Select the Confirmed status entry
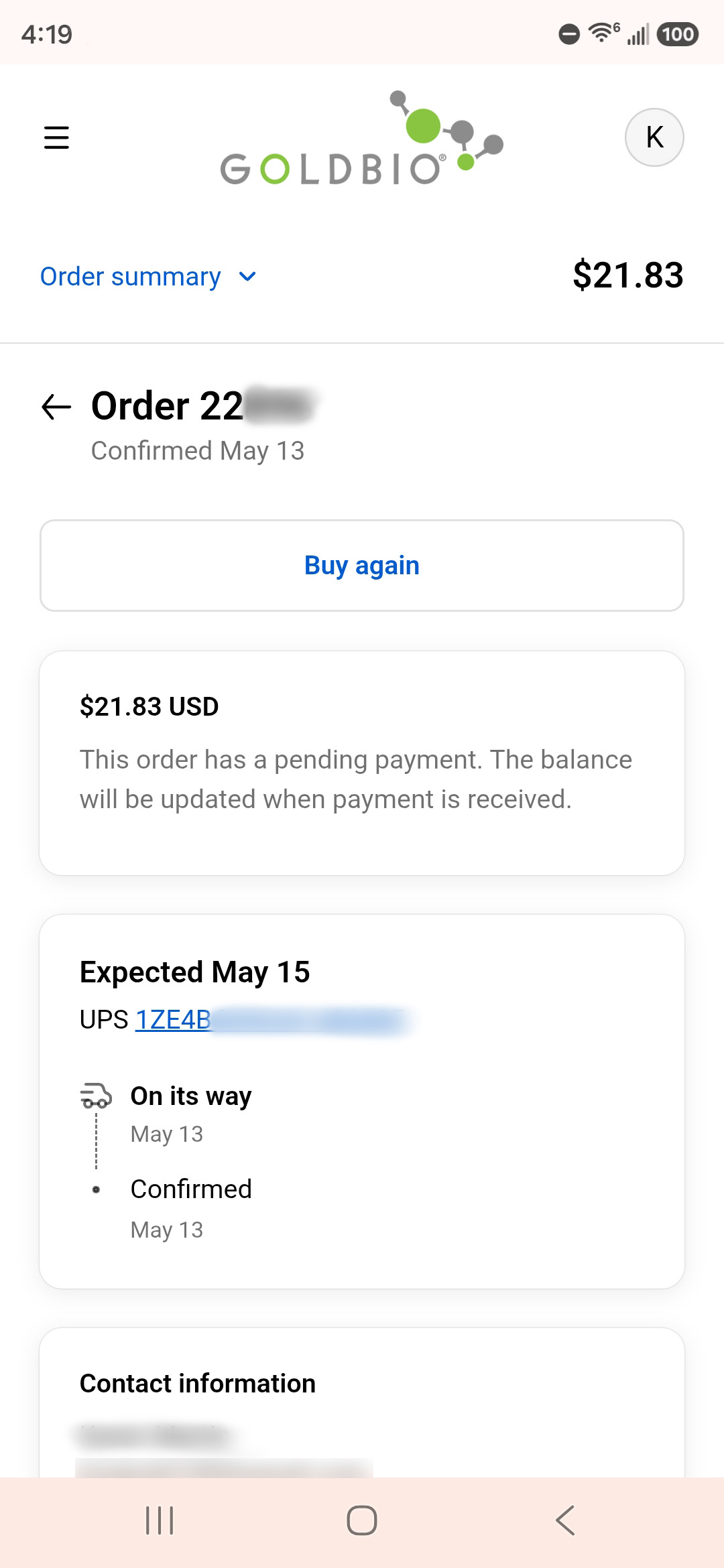This screenshot has width=724, height=1568. coord(191,1189)
